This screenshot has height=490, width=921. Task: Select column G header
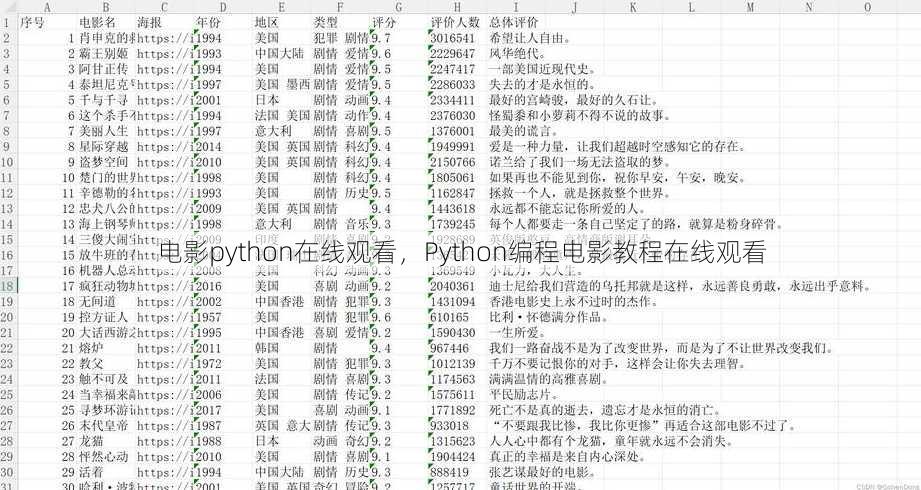398,8
